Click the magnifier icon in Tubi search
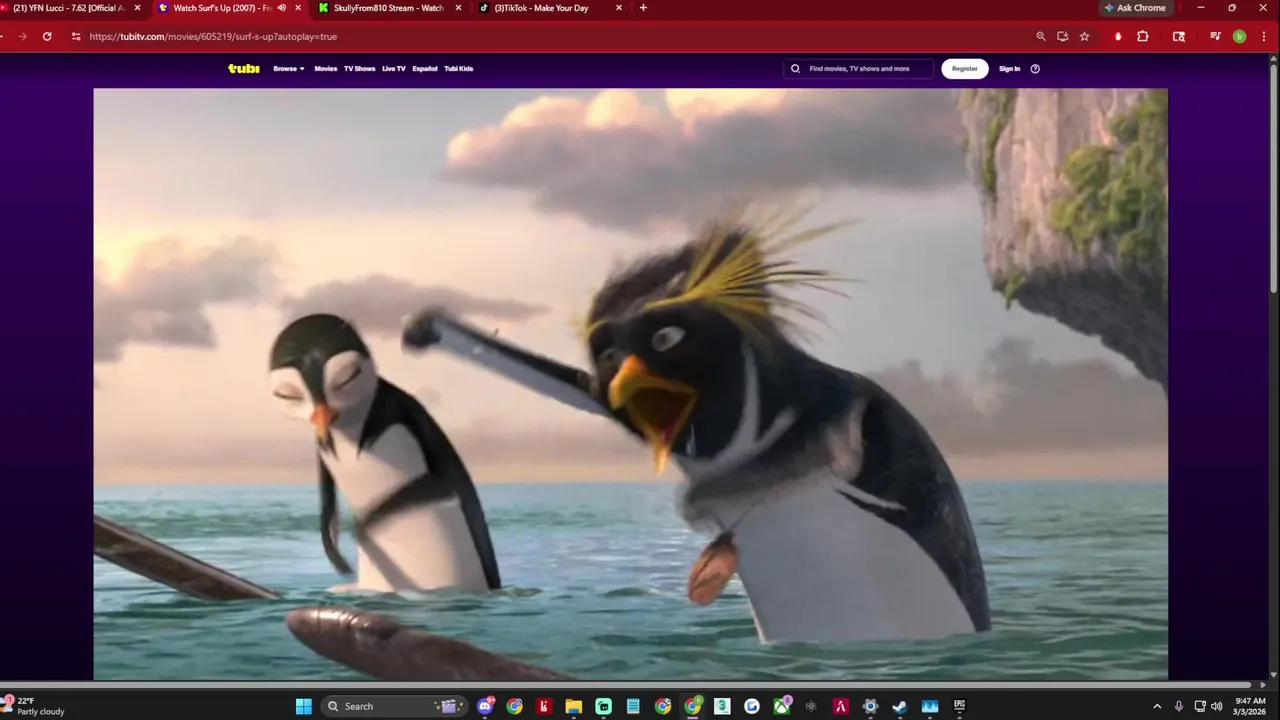 [x=796, y=69]
